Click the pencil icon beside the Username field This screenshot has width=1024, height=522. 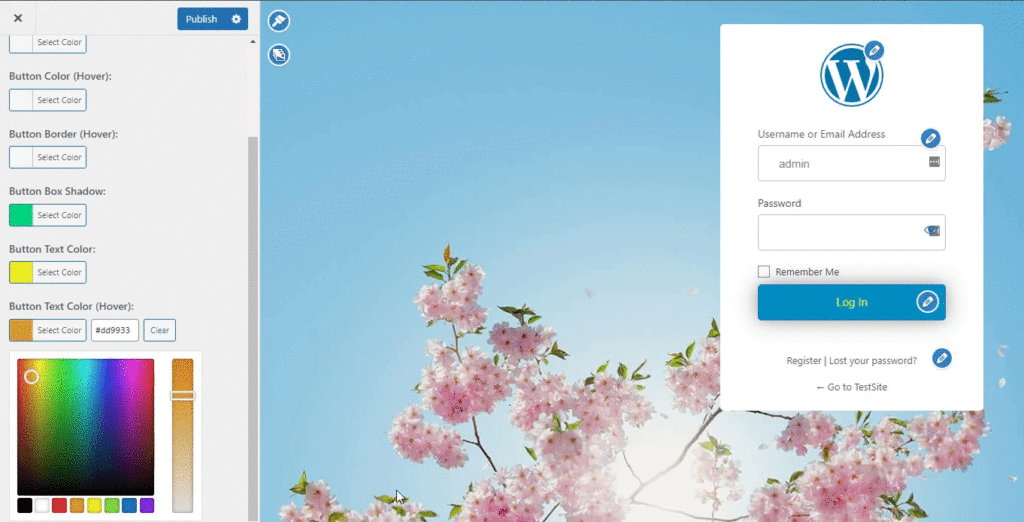(931, 139)
